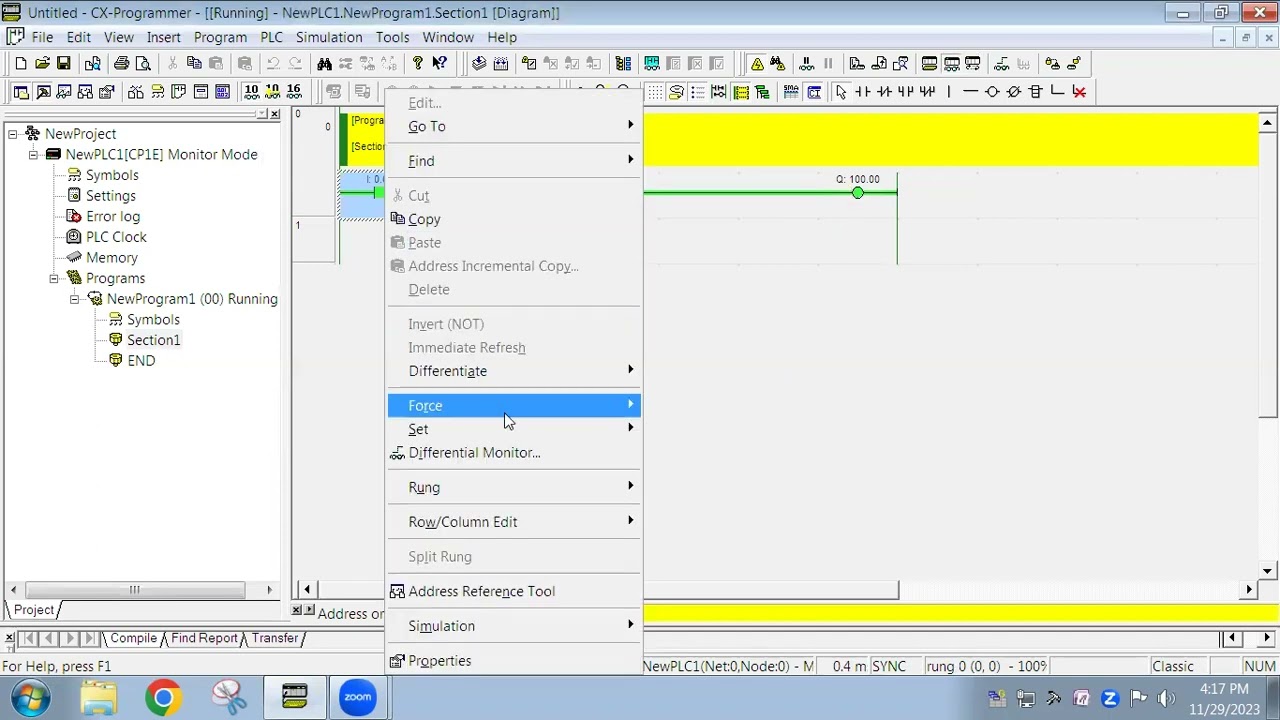The width and height of the screenshot is (1280, 720).
Task: Open the Simulation menu in menu bar
Action: tap(329, 37)
